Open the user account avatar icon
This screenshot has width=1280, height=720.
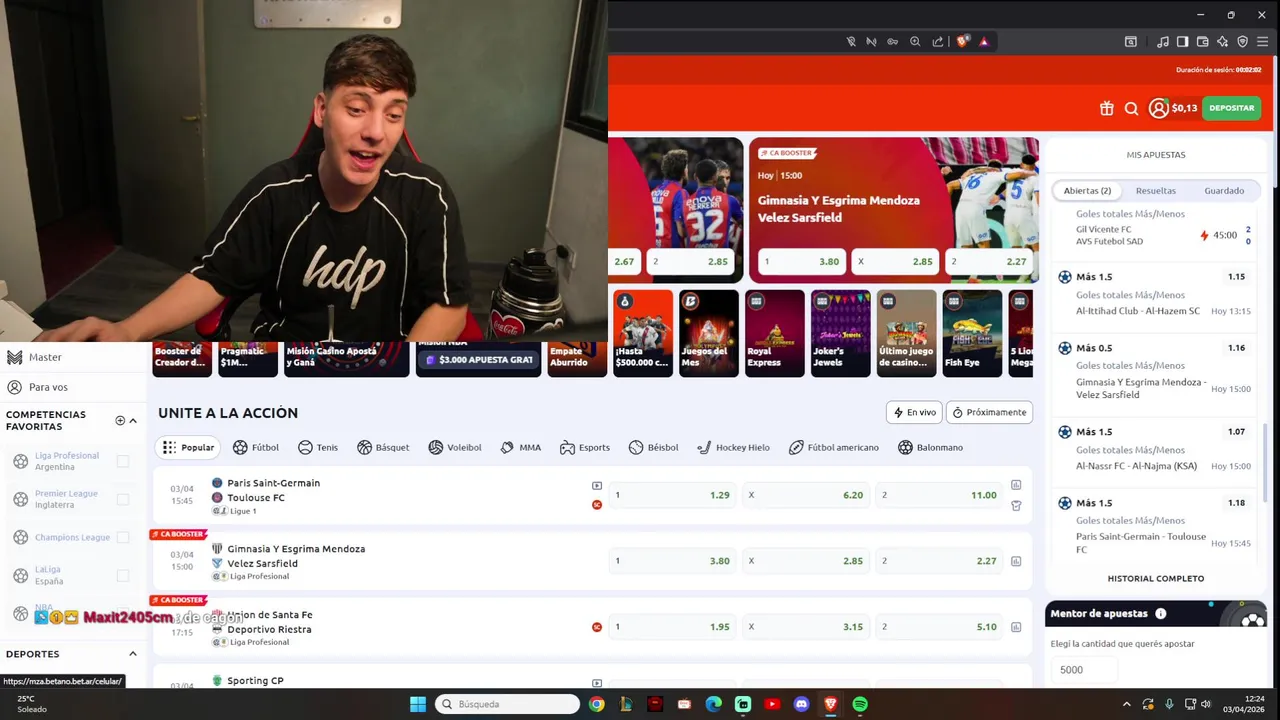(x=1158, y=108)
